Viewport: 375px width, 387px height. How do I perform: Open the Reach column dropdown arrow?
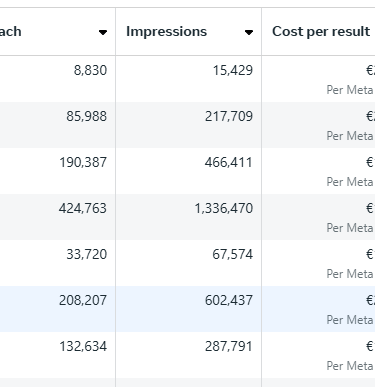[x=103, y=32]
